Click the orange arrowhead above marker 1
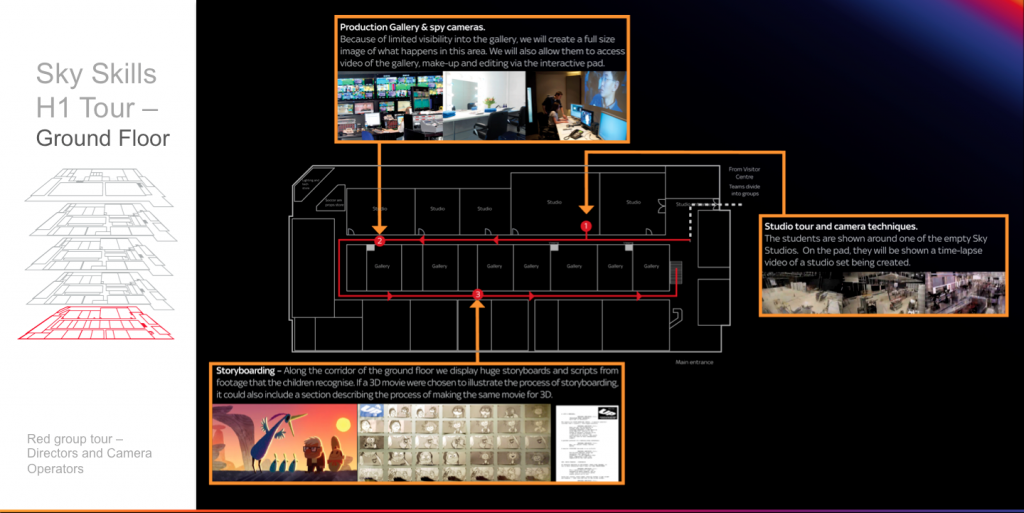 pos(587,211)
